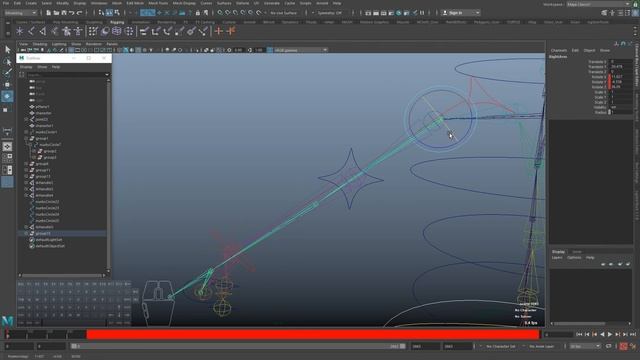Select the Paint Selection tool in toolbox

[7, 73]
